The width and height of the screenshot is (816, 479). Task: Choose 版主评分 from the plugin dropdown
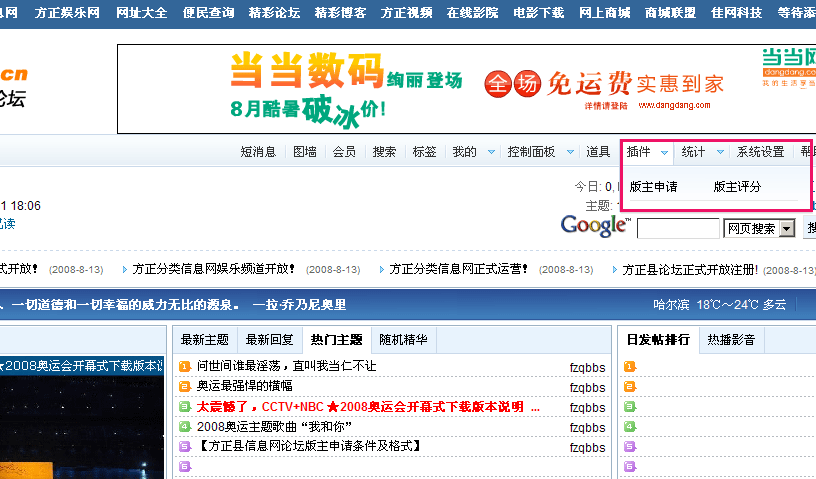737,187
